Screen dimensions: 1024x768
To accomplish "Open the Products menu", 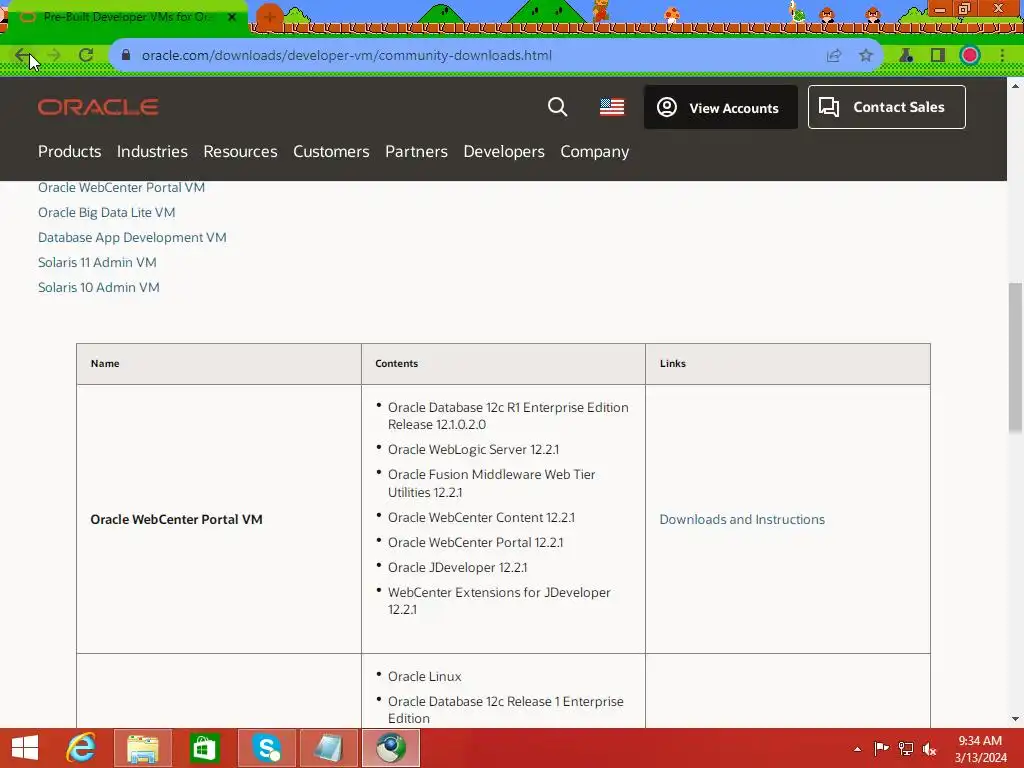I will (x=69, y=152).
